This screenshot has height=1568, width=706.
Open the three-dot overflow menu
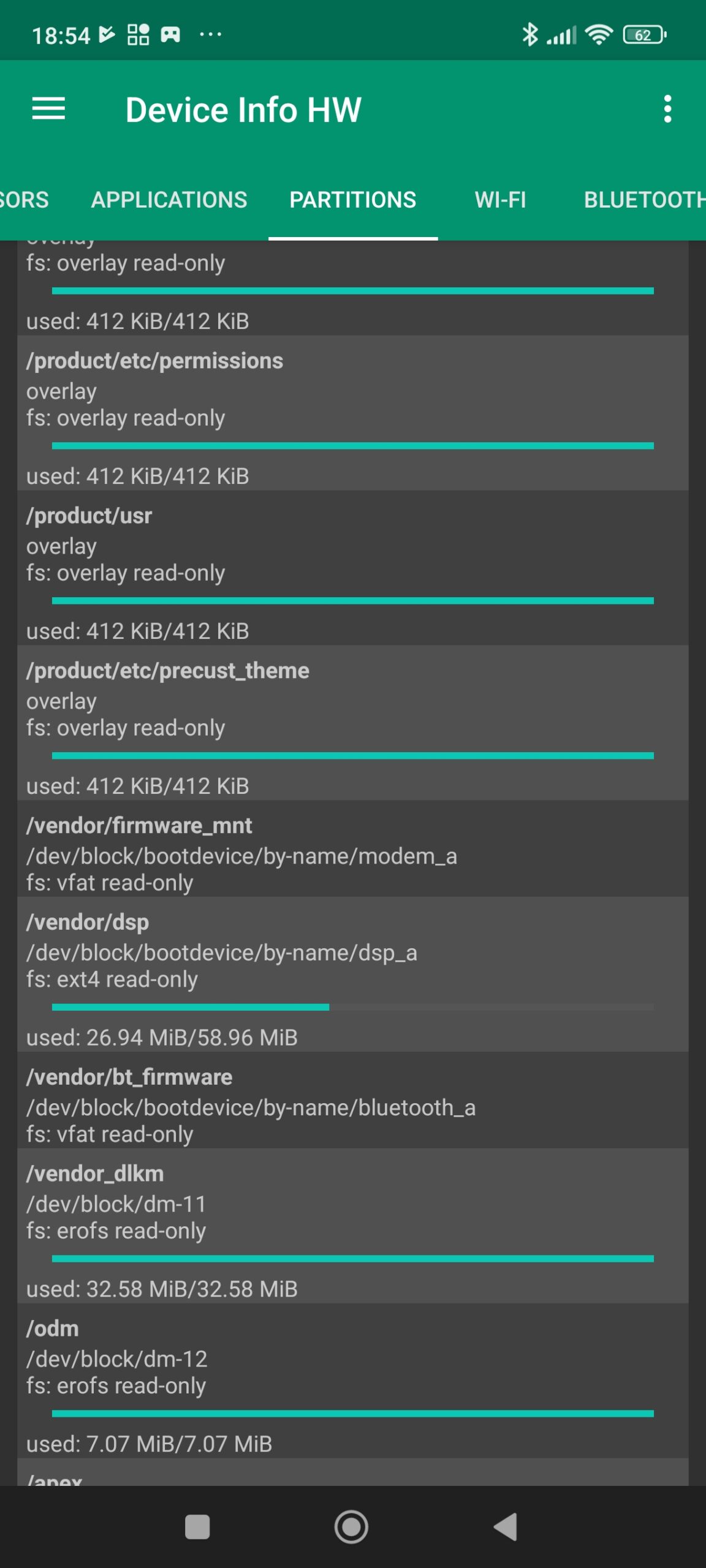click(667, 109)
